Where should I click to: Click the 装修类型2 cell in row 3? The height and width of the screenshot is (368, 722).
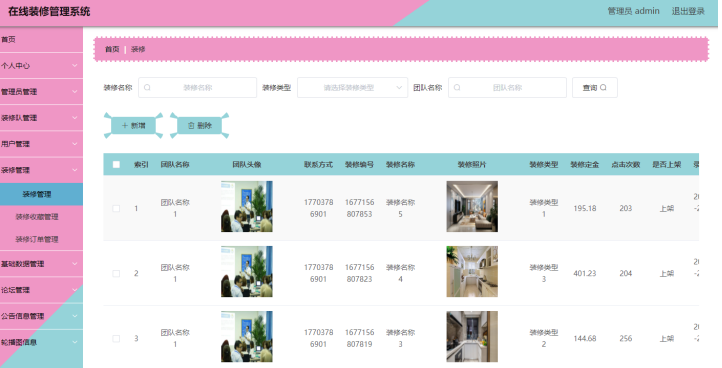[x=544, y=339]
